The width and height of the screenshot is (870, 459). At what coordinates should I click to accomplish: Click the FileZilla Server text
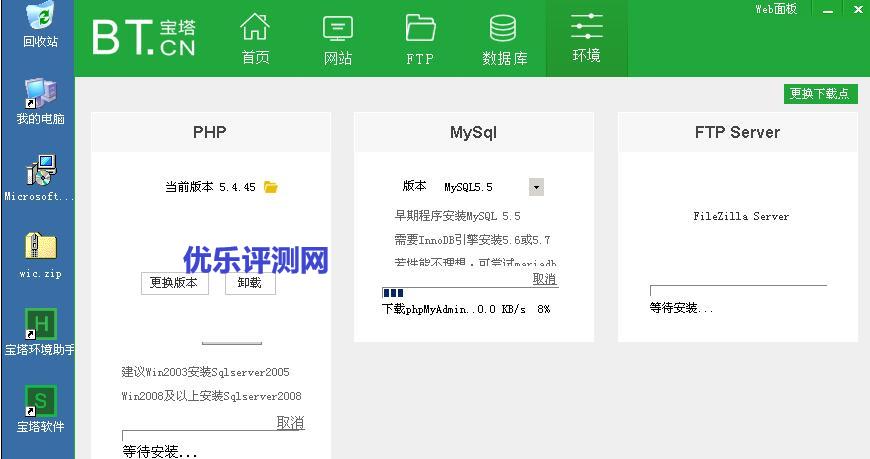tap(741, 216)
